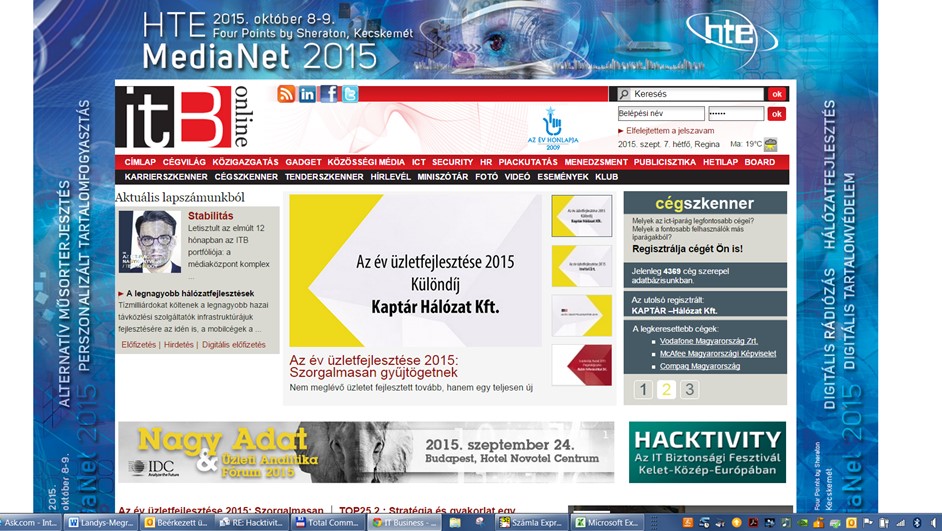Screen dimensions: 942x531
Task: Go to cégszkenner page 1
Action: [643, 389]
